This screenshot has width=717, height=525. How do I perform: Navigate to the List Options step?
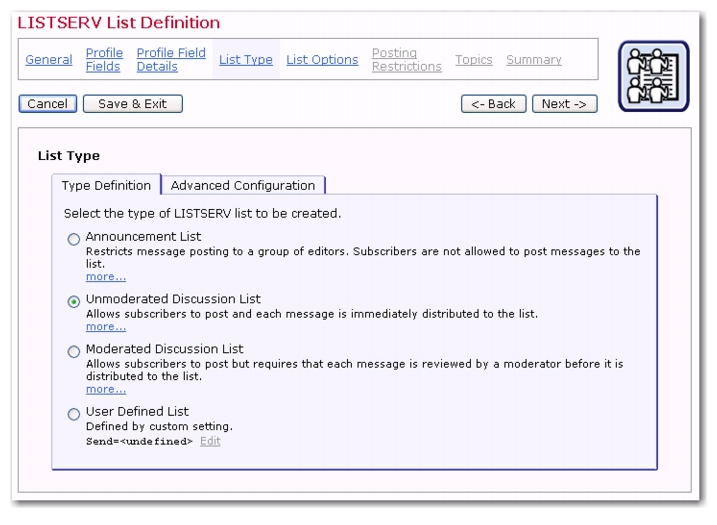click(322, 59)
